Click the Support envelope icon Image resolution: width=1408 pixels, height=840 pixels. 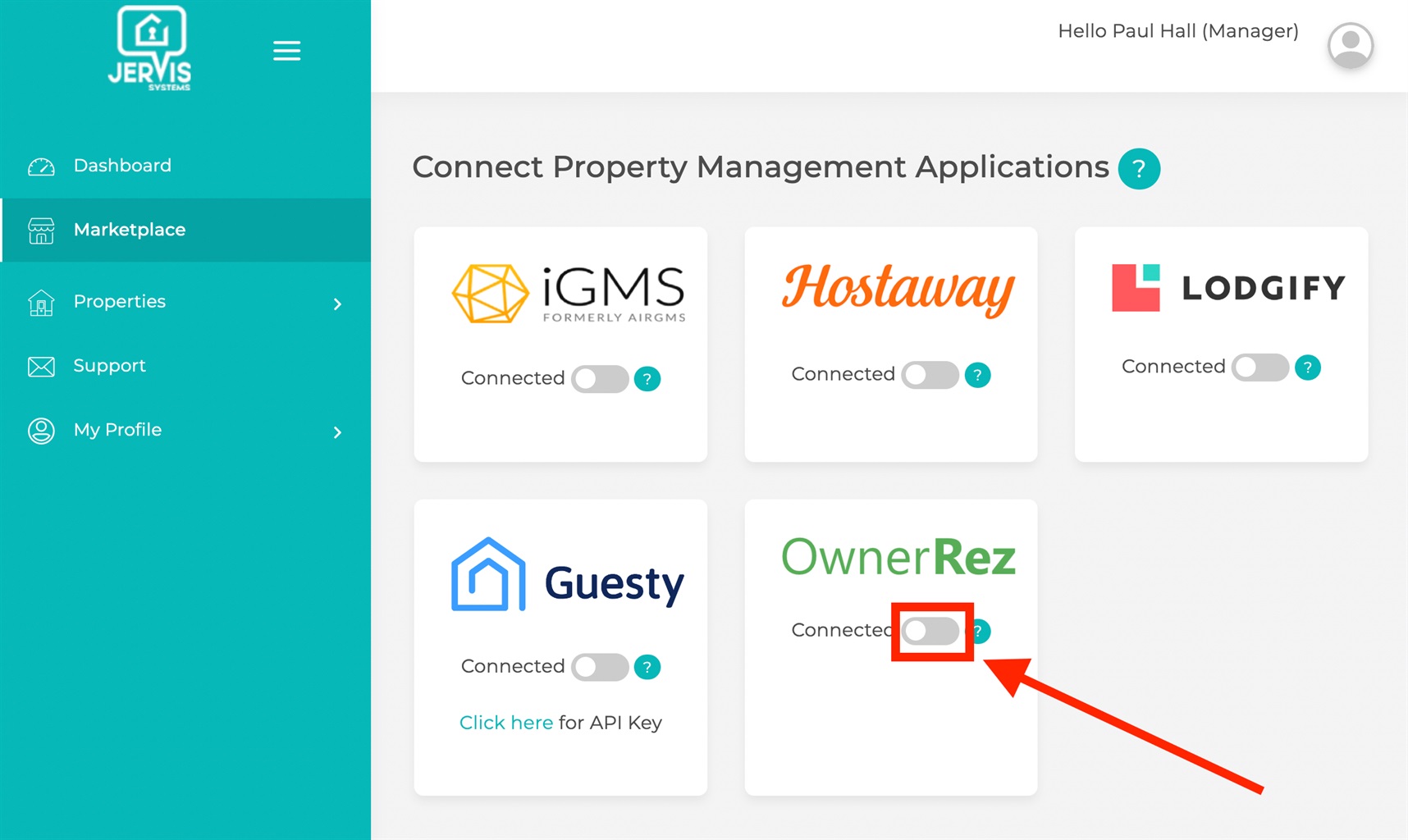pos(40,366)
